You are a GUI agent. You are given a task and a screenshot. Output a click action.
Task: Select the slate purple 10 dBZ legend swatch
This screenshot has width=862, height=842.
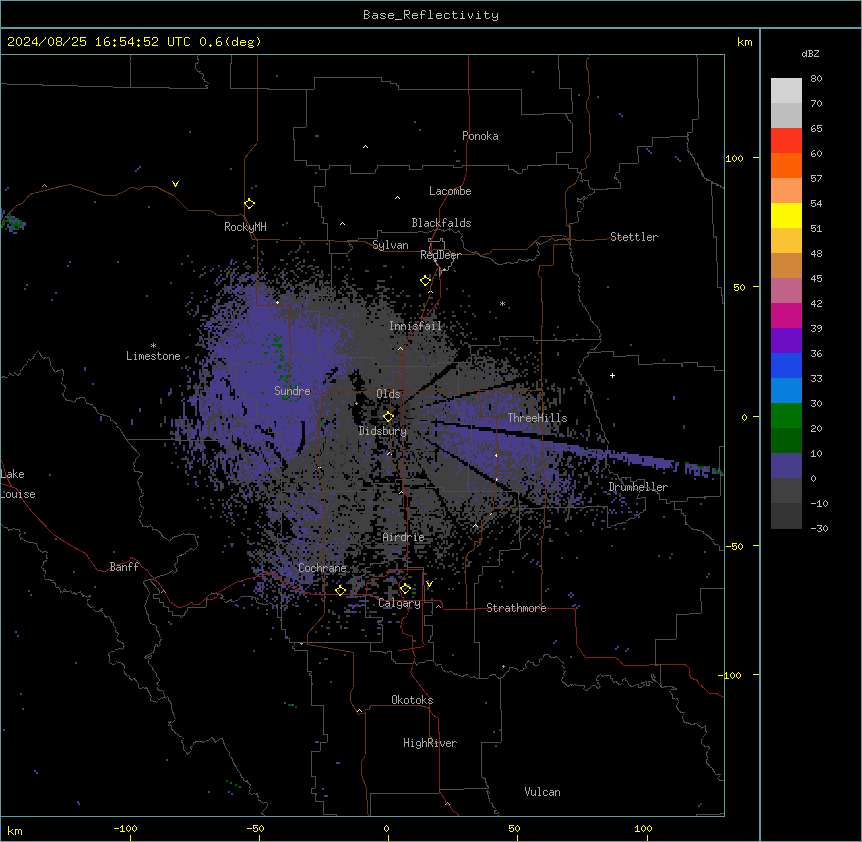[x=786, y=466]
